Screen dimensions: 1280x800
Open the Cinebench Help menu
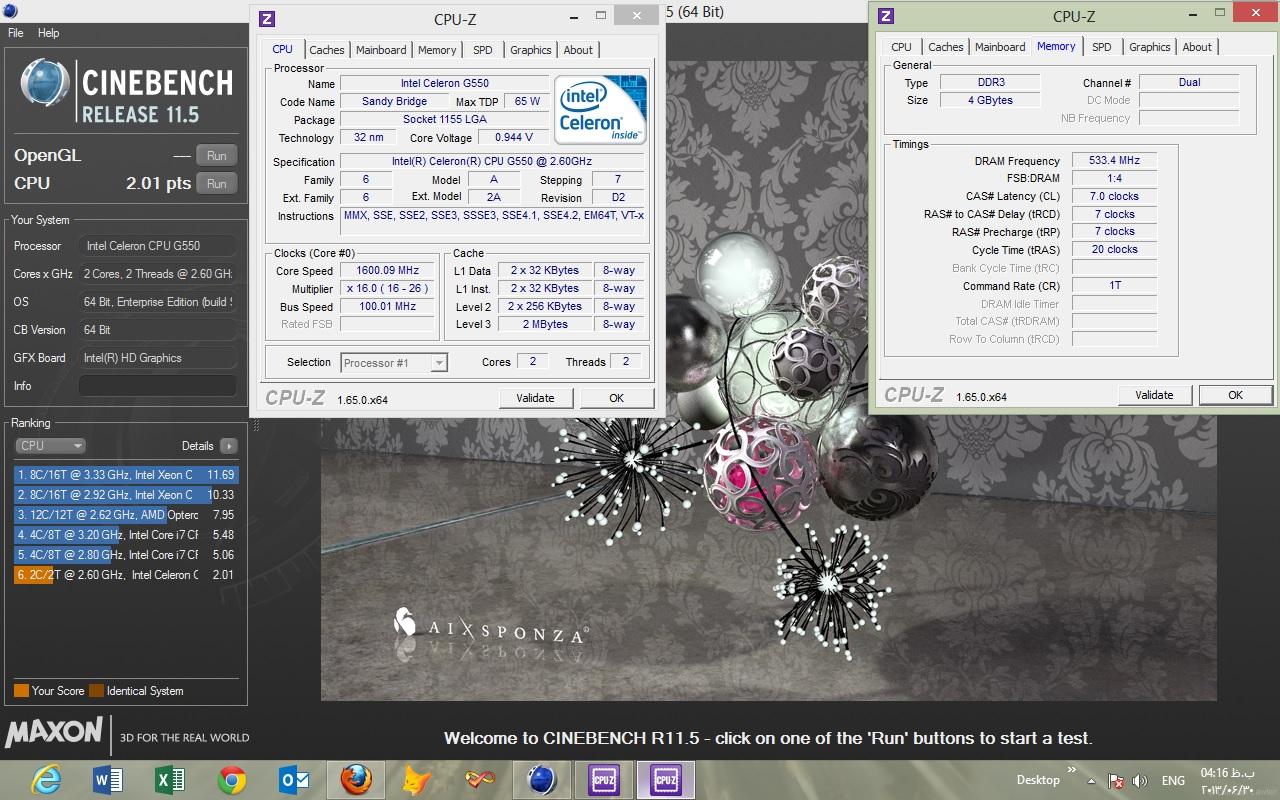click(48, 33)
